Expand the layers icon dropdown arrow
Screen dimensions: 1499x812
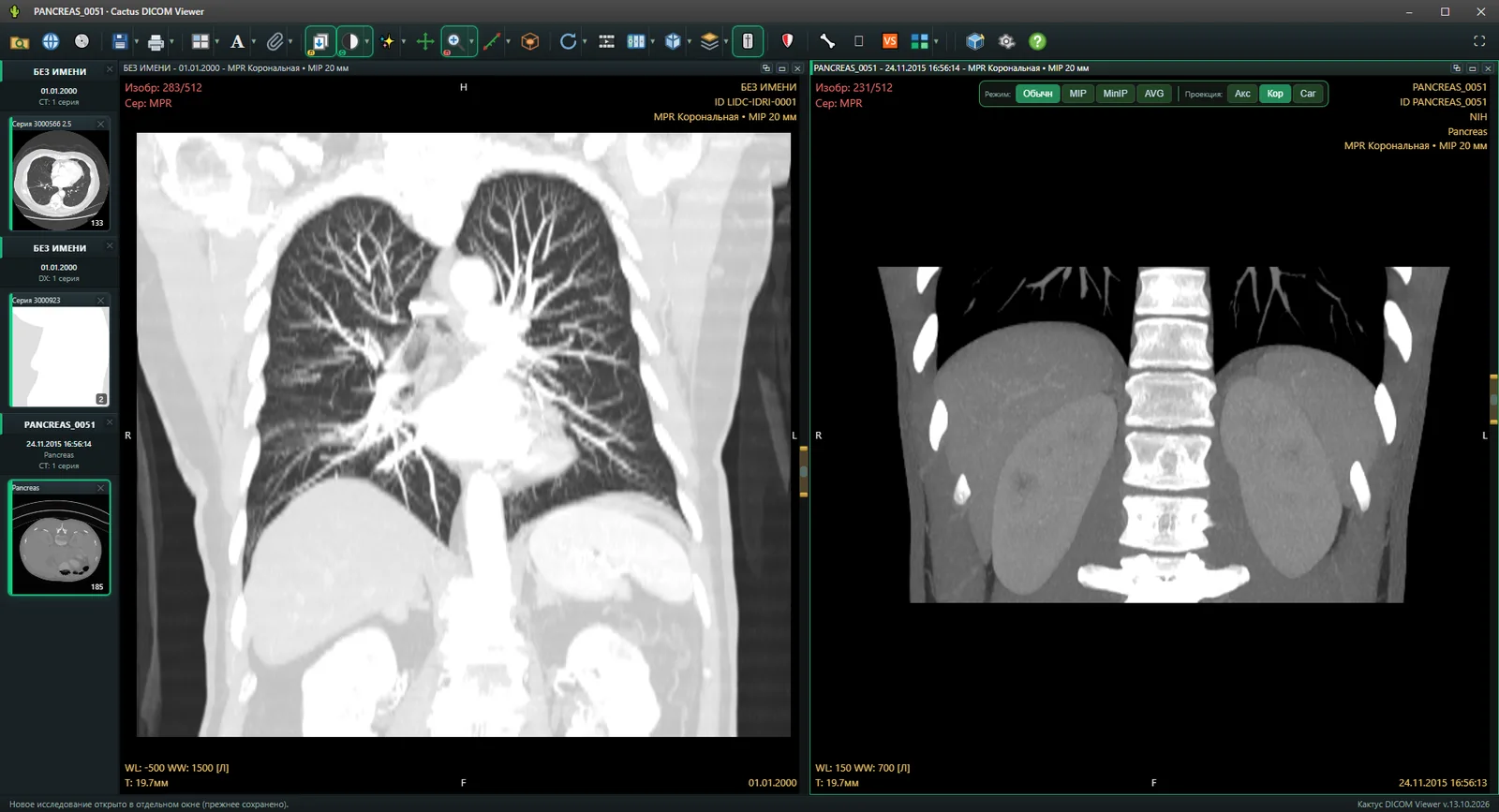pyautogui.click(x=725, y=41)
